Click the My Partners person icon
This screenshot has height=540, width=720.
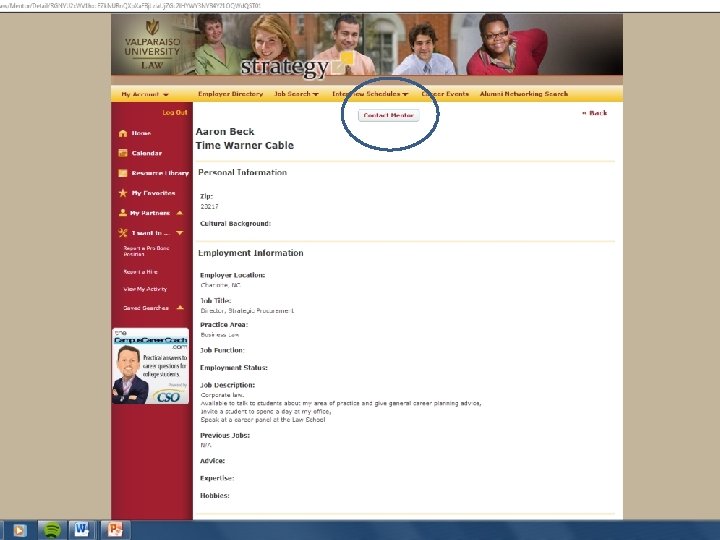coord(123,213)
